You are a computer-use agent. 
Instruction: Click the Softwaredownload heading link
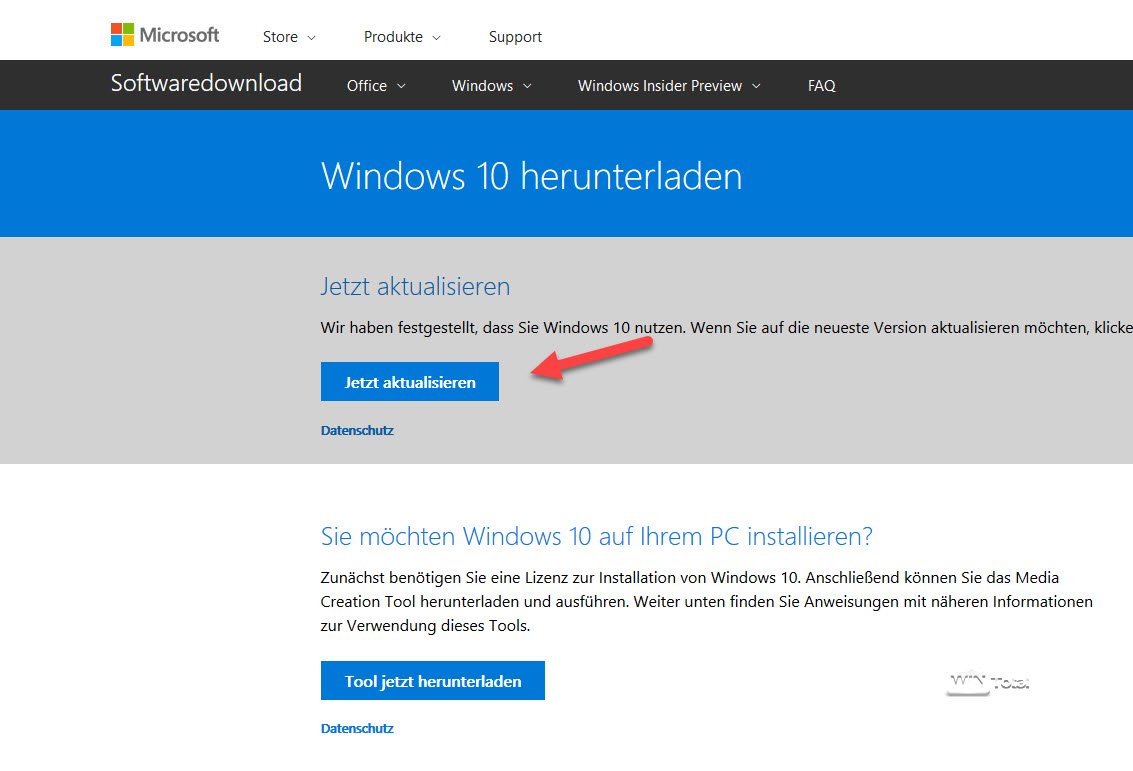coord(206,83)
